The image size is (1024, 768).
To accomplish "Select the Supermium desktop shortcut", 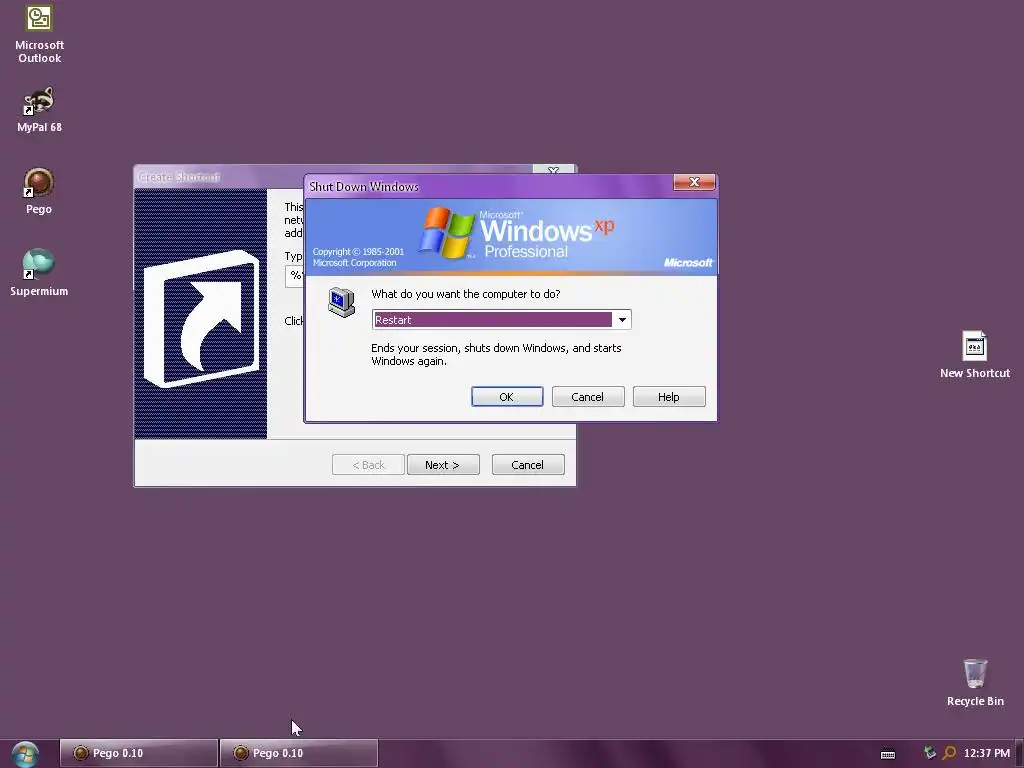I will (x=39, y=272).
